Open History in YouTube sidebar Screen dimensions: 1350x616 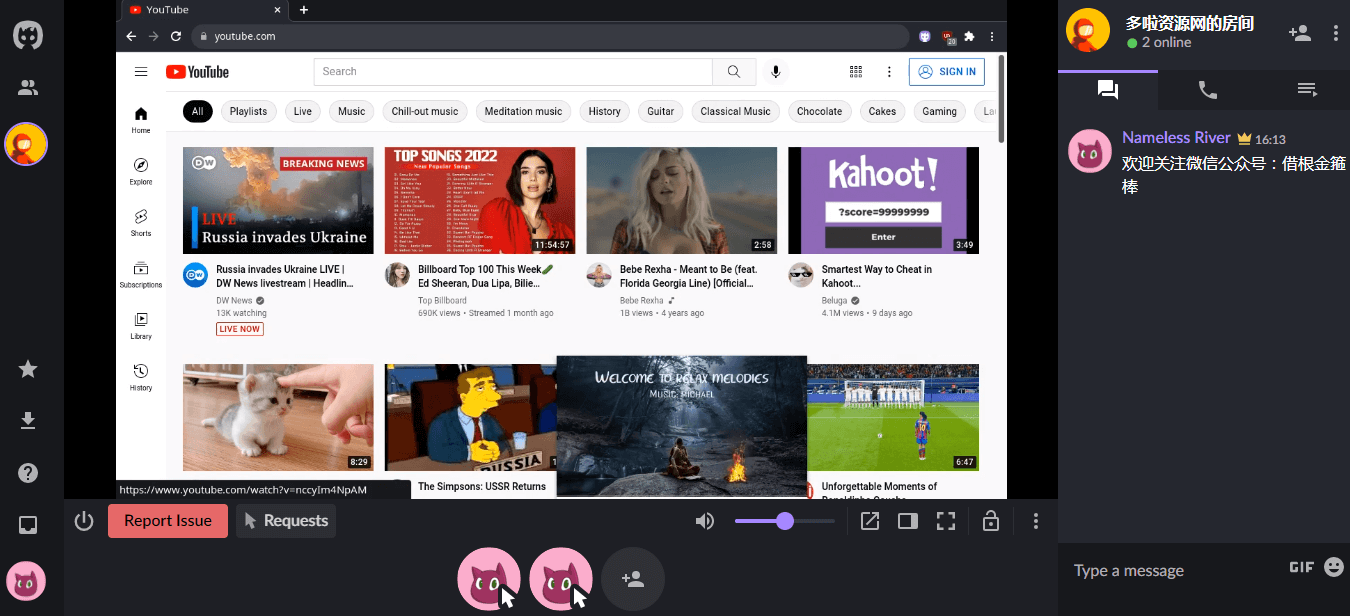tap(141, 377)
